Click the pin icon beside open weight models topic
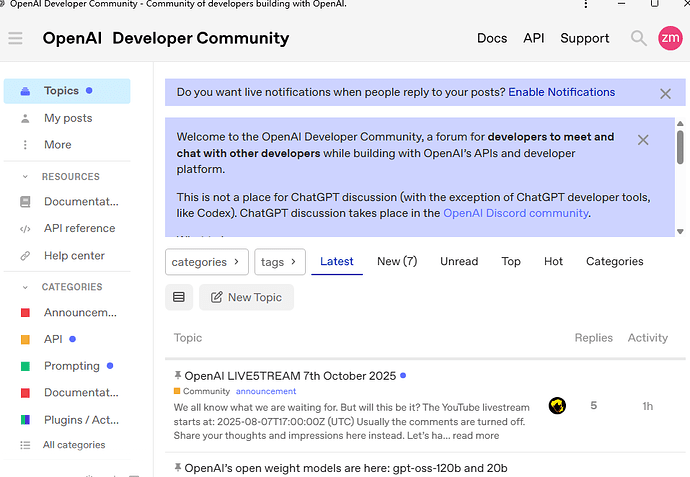Screen dimensions: 690x477 pyautogui.click(x=178, y=467)
